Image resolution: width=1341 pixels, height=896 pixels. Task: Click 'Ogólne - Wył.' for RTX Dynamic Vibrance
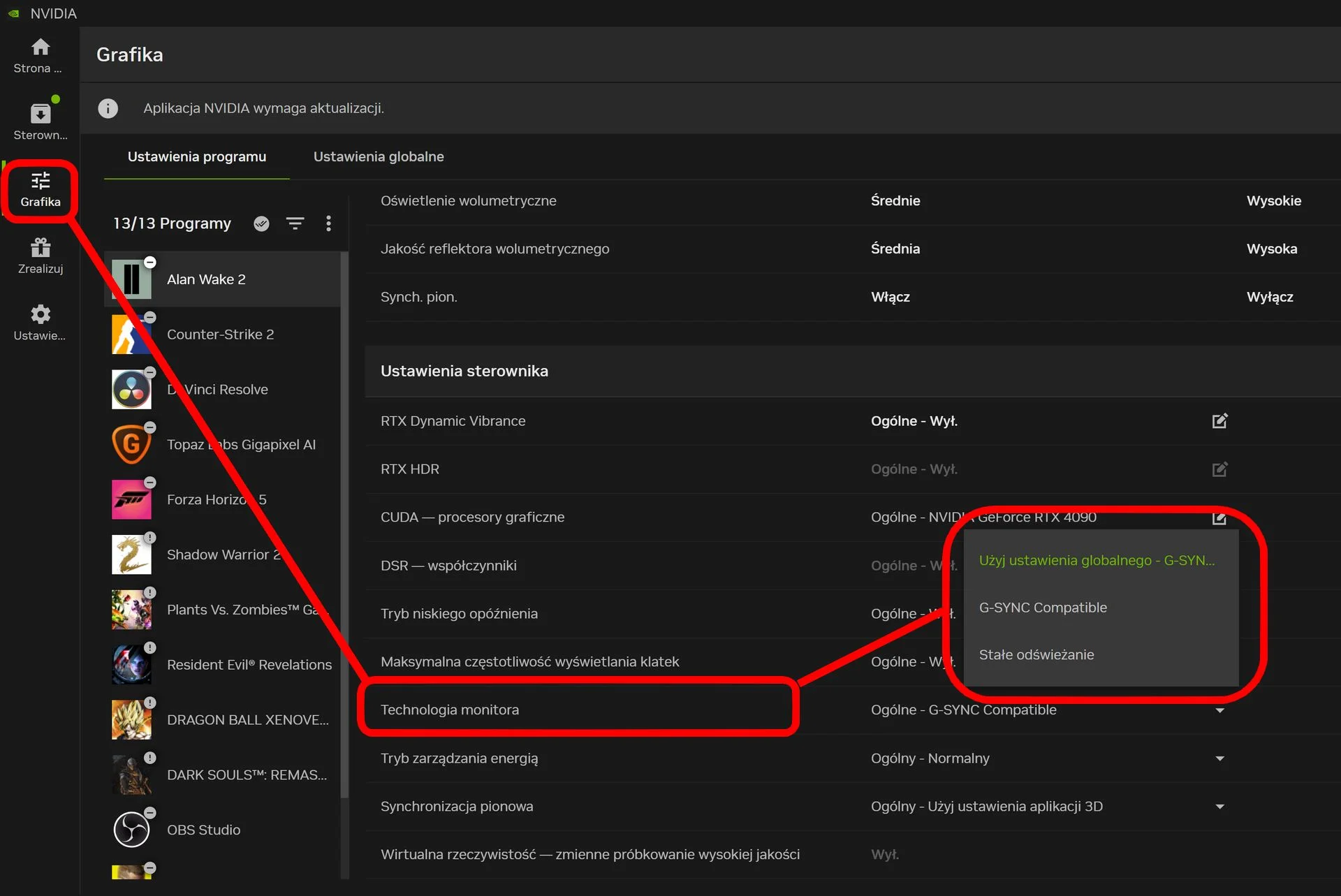click(x=914, y=421)
